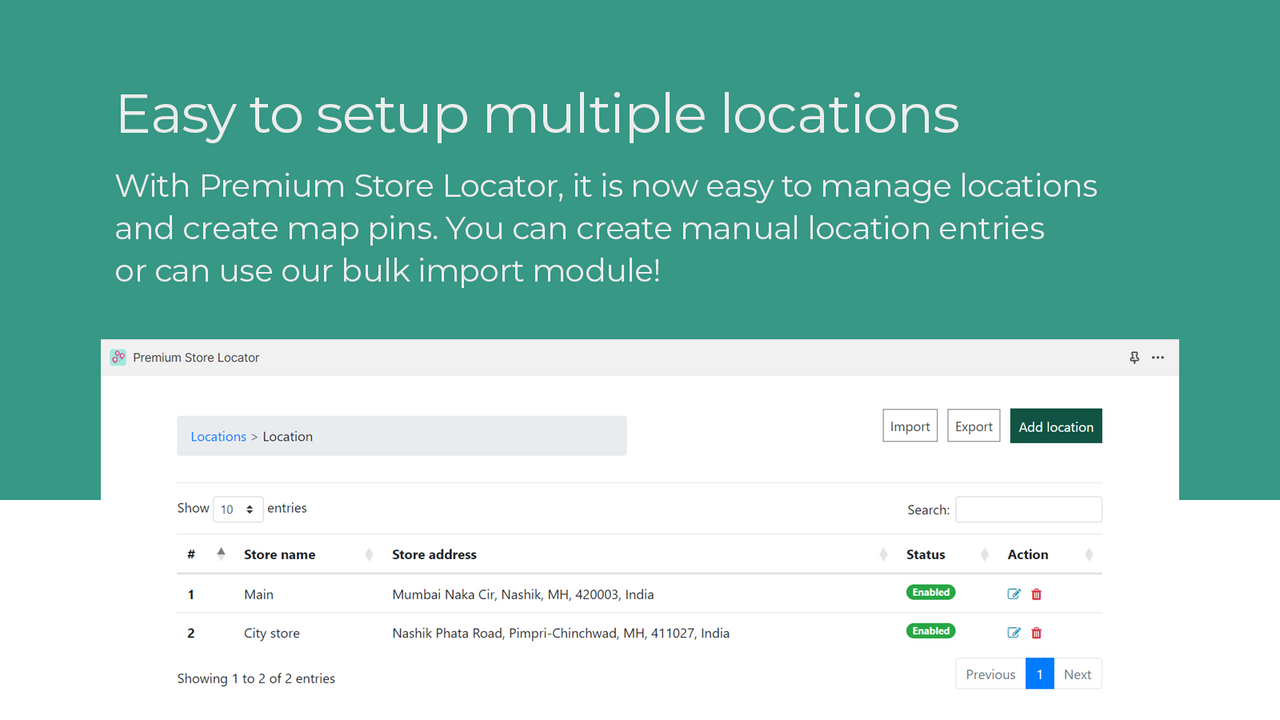Image resolution: width=1280 pixels, height=720 pixels.
Task: Click the delete trash icon for Main store
Action: 1036,593
